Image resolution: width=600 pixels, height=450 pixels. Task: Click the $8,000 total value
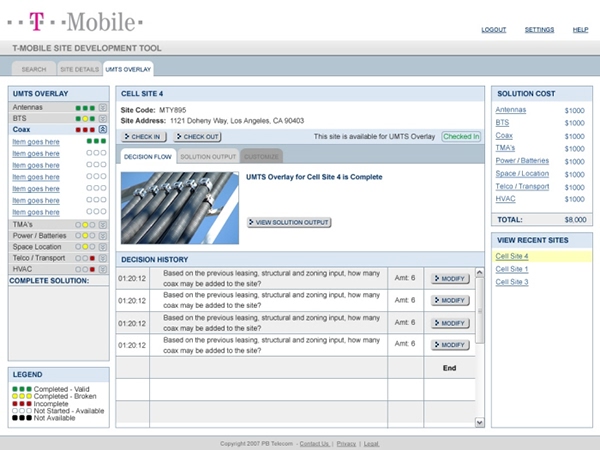point(576,220)
